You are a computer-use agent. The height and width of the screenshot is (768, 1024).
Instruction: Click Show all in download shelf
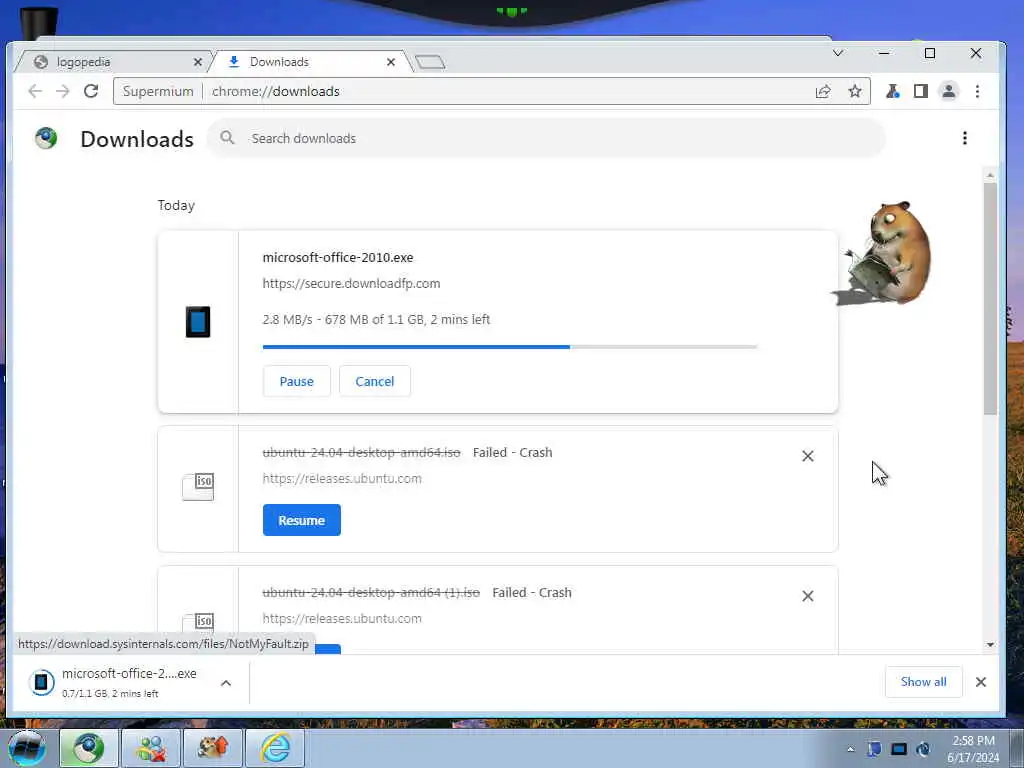tap(923, 682)
